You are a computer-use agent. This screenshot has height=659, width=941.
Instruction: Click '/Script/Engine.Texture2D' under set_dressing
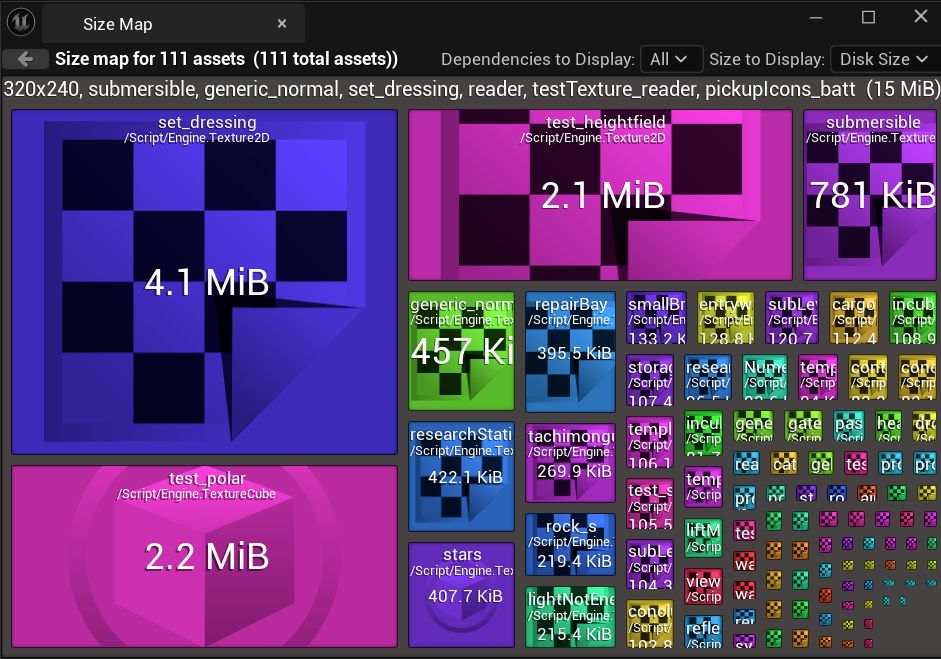click(197, 138)
